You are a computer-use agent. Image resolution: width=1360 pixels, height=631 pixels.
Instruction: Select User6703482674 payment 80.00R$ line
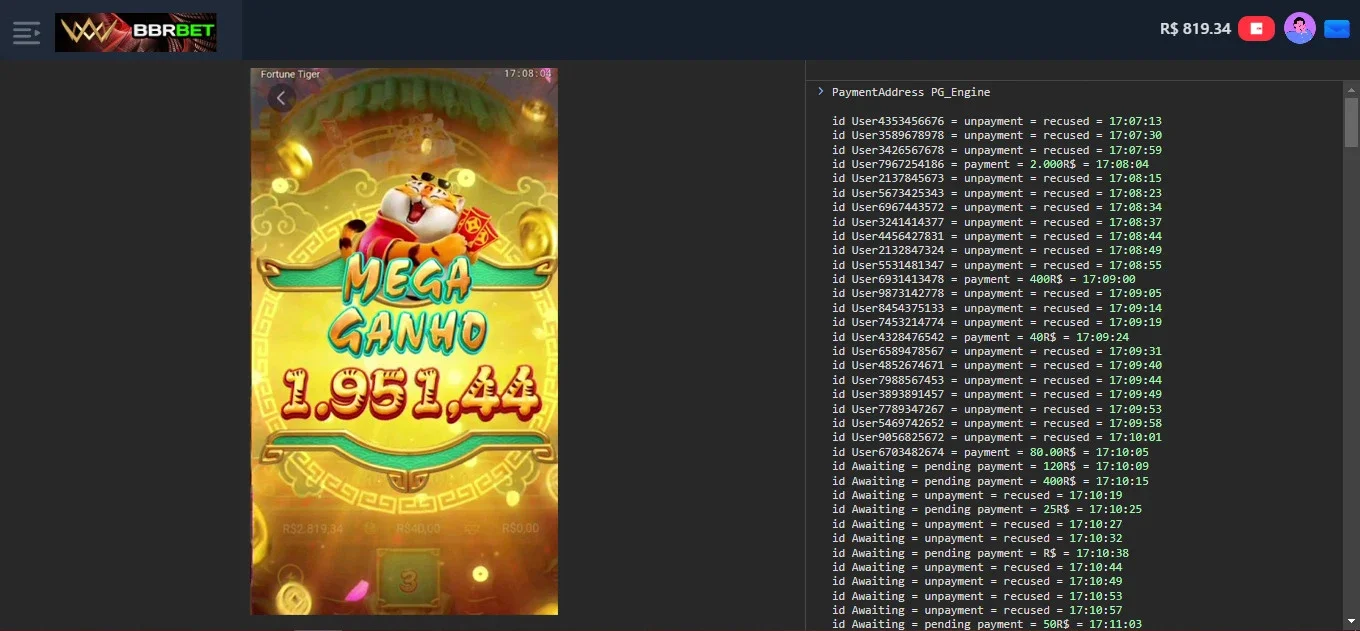click(x=990, y=452)
